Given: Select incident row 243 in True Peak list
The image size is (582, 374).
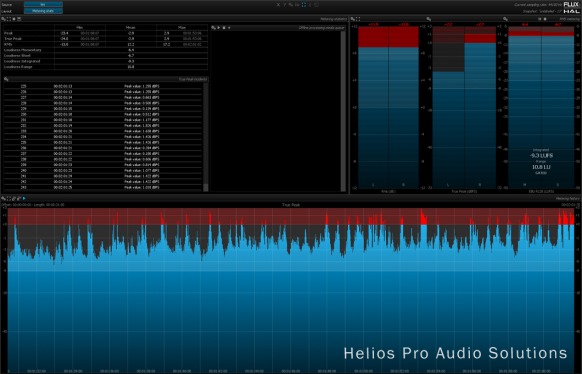Looking at the screenshot, I should coord(103,187).
